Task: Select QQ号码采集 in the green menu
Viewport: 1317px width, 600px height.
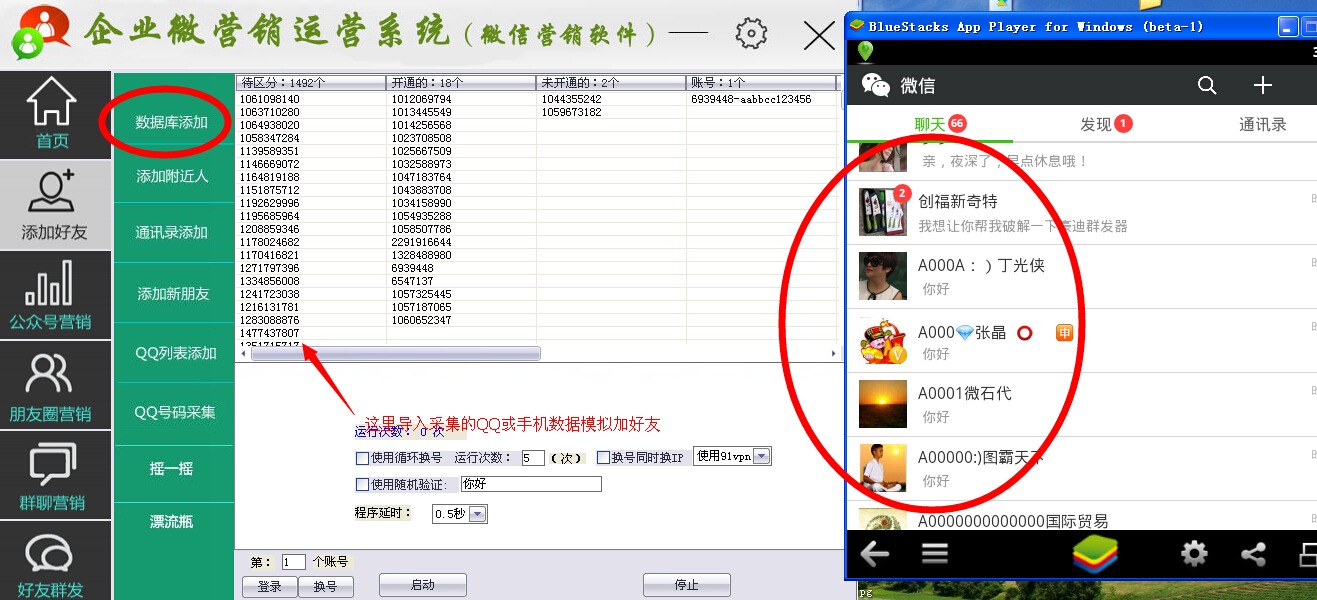Action: pos(175,412)
